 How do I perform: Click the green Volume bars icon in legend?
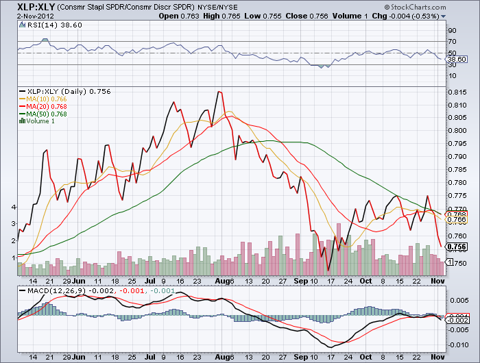click(x=22, y=121)
